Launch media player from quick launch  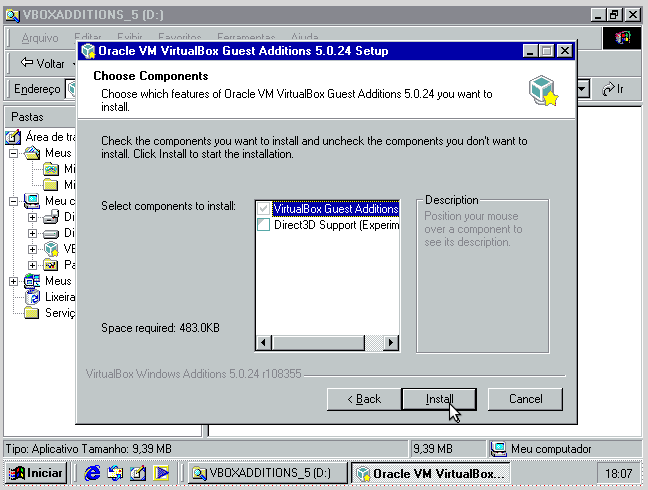click(161, 473)
